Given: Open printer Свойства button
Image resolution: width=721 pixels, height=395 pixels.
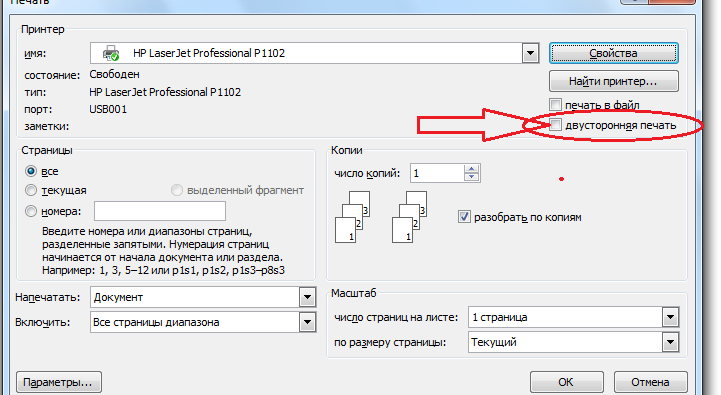Looking at the screenshot, I should [x=613, y=53].
